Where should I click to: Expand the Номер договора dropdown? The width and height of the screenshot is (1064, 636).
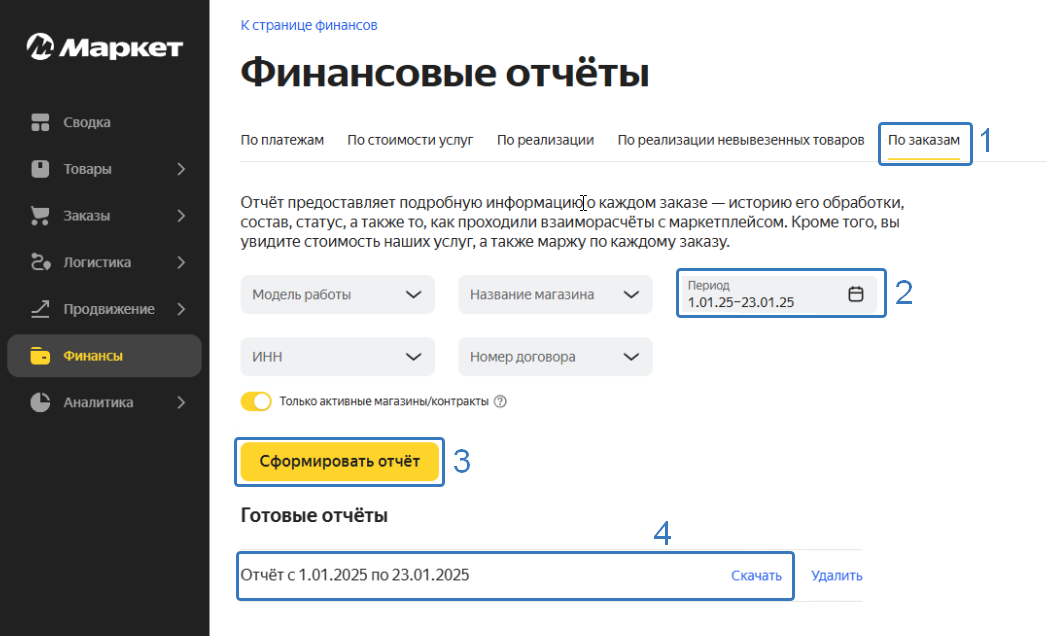tap(555, 357)
